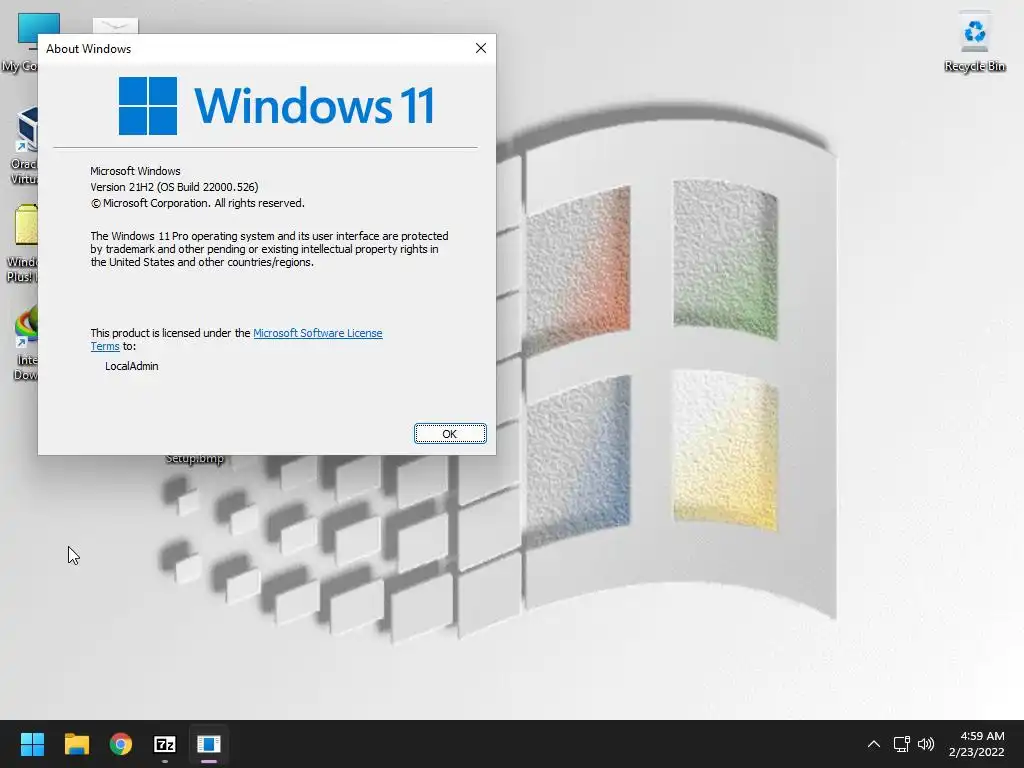Viewport: 1024px width, 768px height.
Task: Open the Microsoft Software License Terms link
Action: [317, 333]
